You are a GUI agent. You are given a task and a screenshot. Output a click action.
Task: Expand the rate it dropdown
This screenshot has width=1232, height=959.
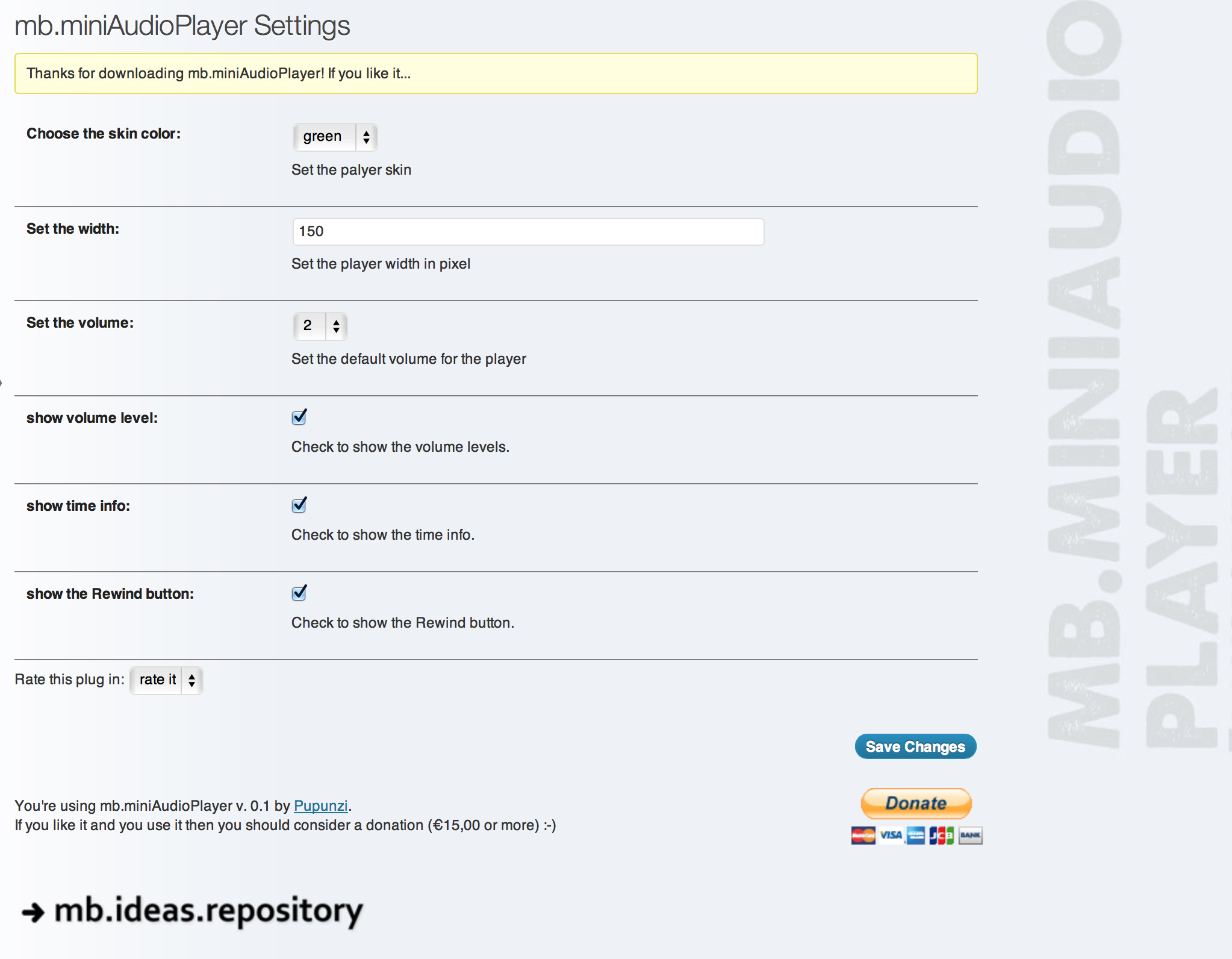[x=166, y=680]
